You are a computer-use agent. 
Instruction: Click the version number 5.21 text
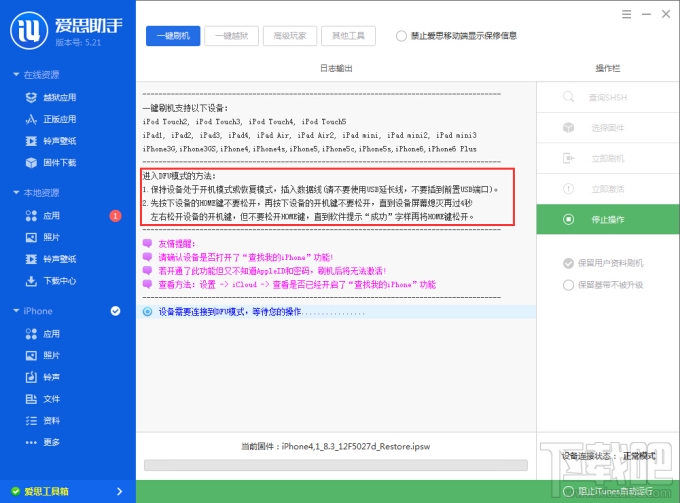[78, 42]
